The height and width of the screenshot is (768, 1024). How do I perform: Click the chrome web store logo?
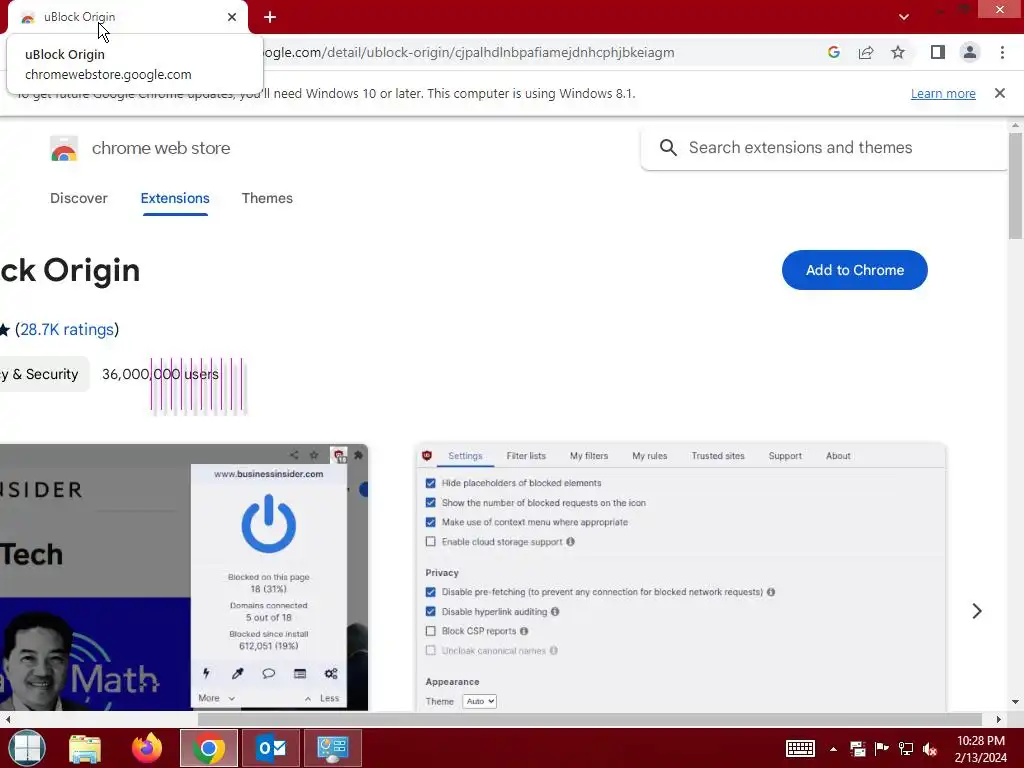click(x=64, y=149)
